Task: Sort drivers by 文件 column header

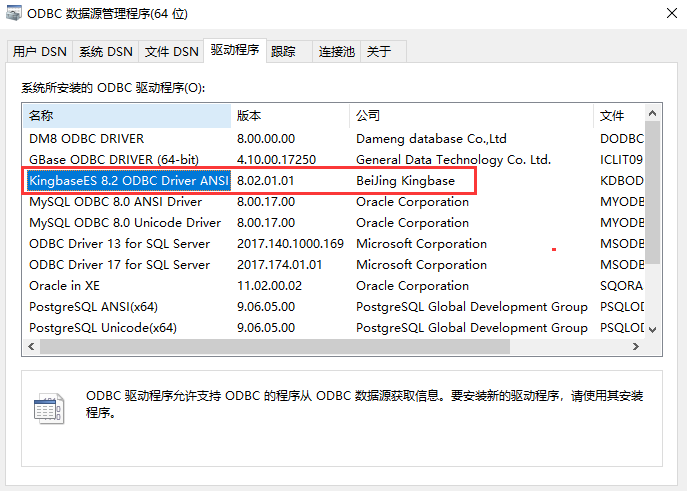Action: coord(619,116)
